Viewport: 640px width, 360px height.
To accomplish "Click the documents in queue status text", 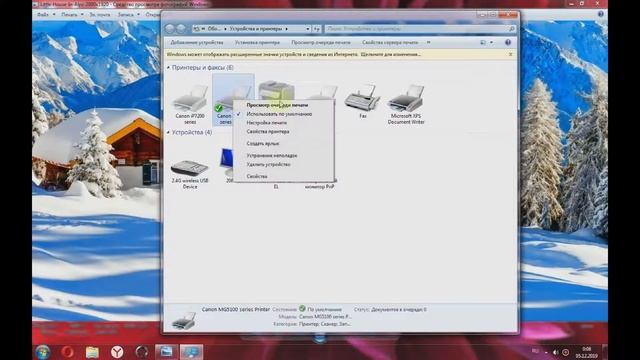I will pyautogui.click(x=398, y=309).
